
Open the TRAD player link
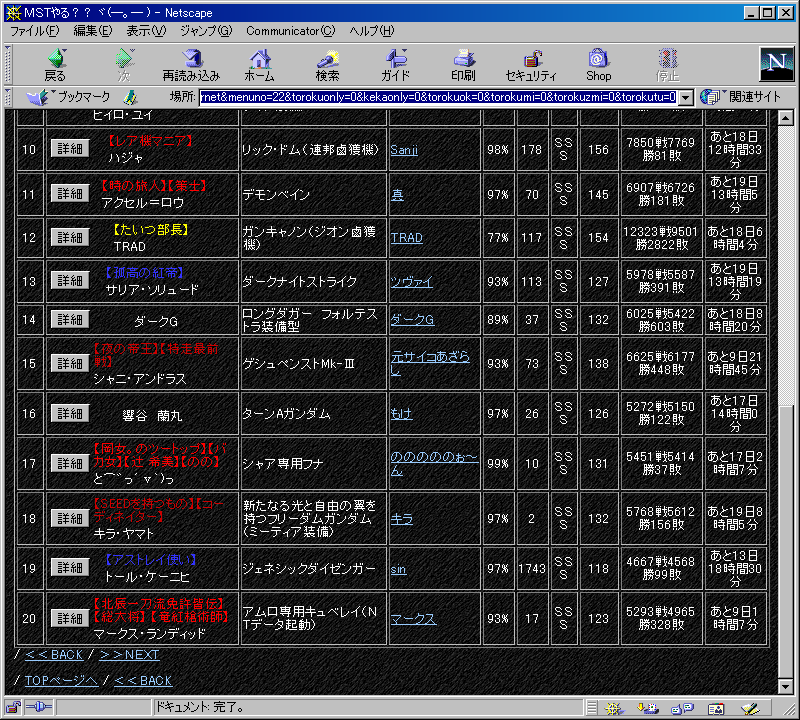pyautogui.click(x=407, y=238)
